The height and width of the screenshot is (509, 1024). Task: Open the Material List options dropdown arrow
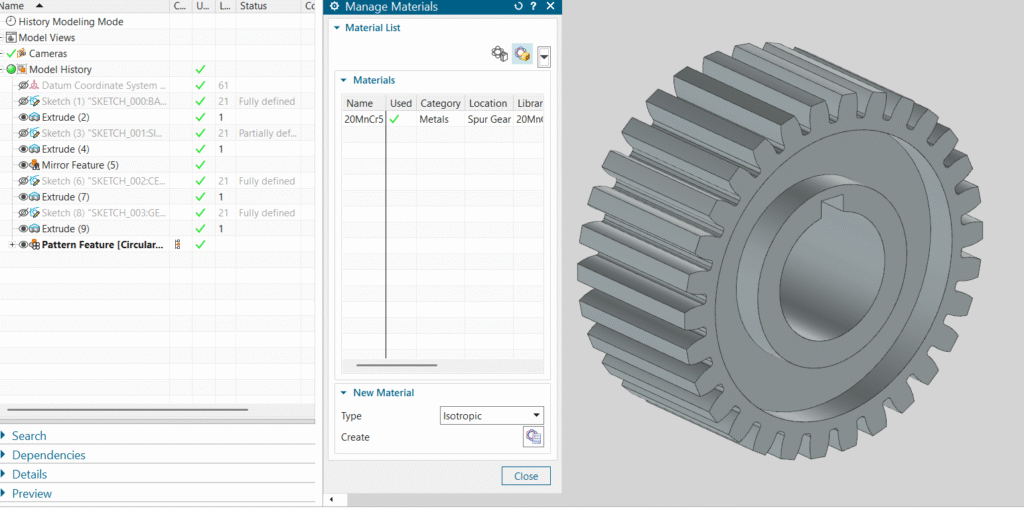(x=543, y=57)
